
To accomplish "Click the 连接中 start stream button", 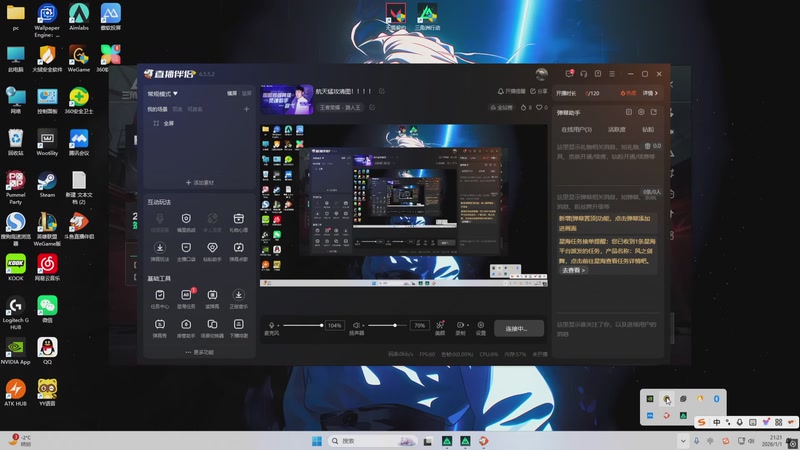I will pyautogui.click(x=518, y=329).
